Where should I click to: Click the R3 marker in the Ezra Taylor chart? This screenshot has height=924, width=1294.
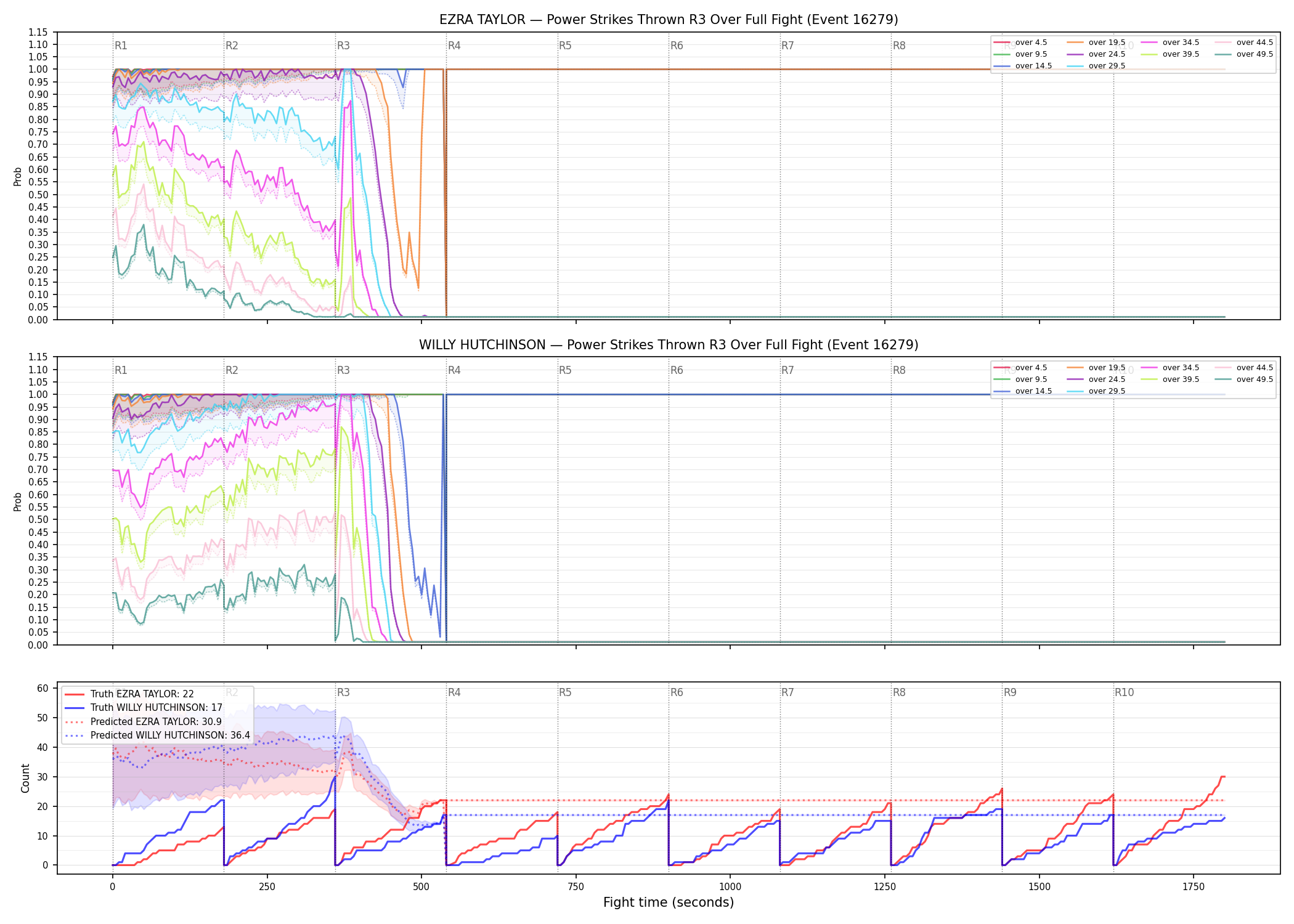click(x=343, y=46)
